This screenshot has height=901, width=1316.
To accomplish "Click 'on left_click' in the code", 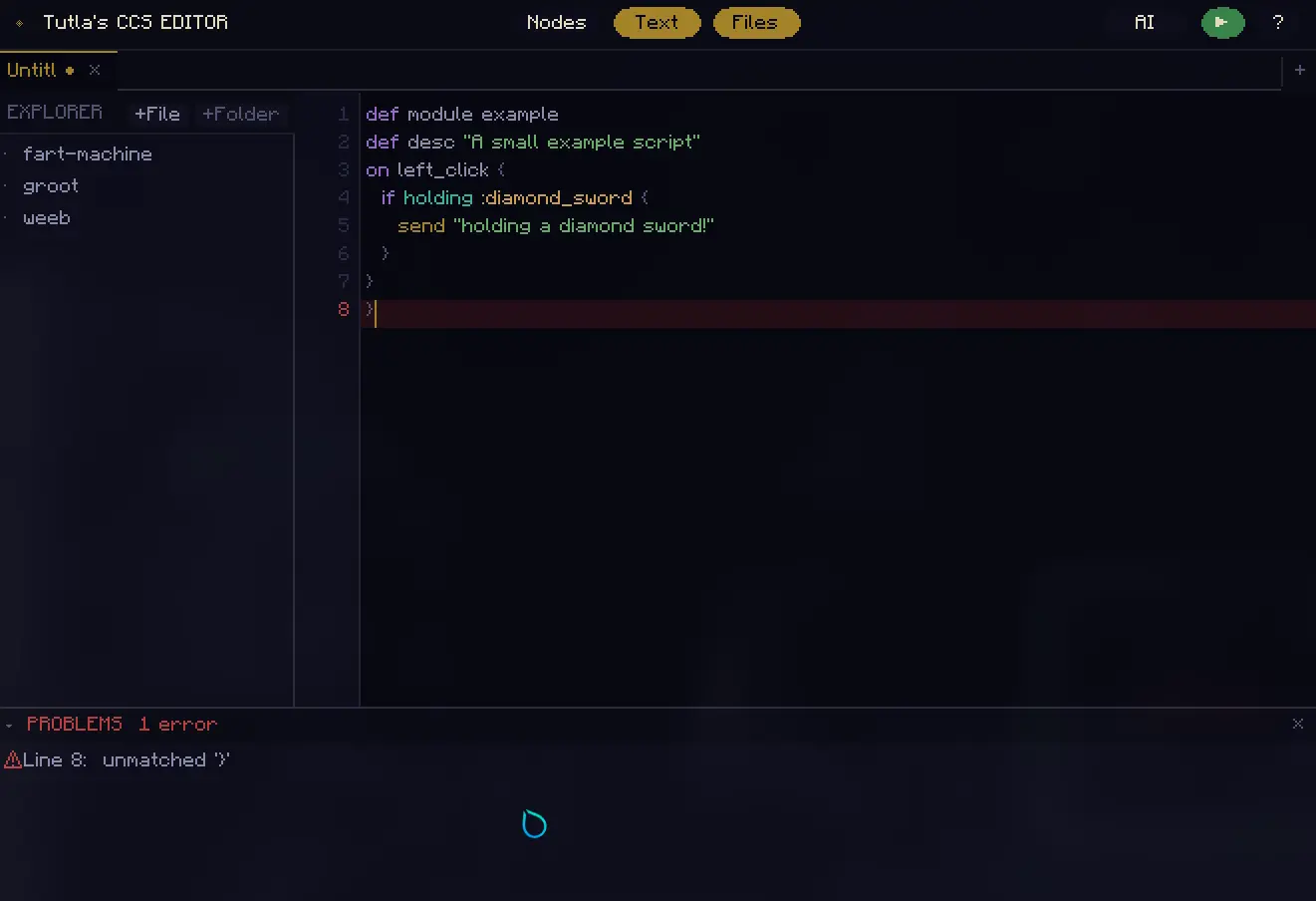I will coord(427,170).
